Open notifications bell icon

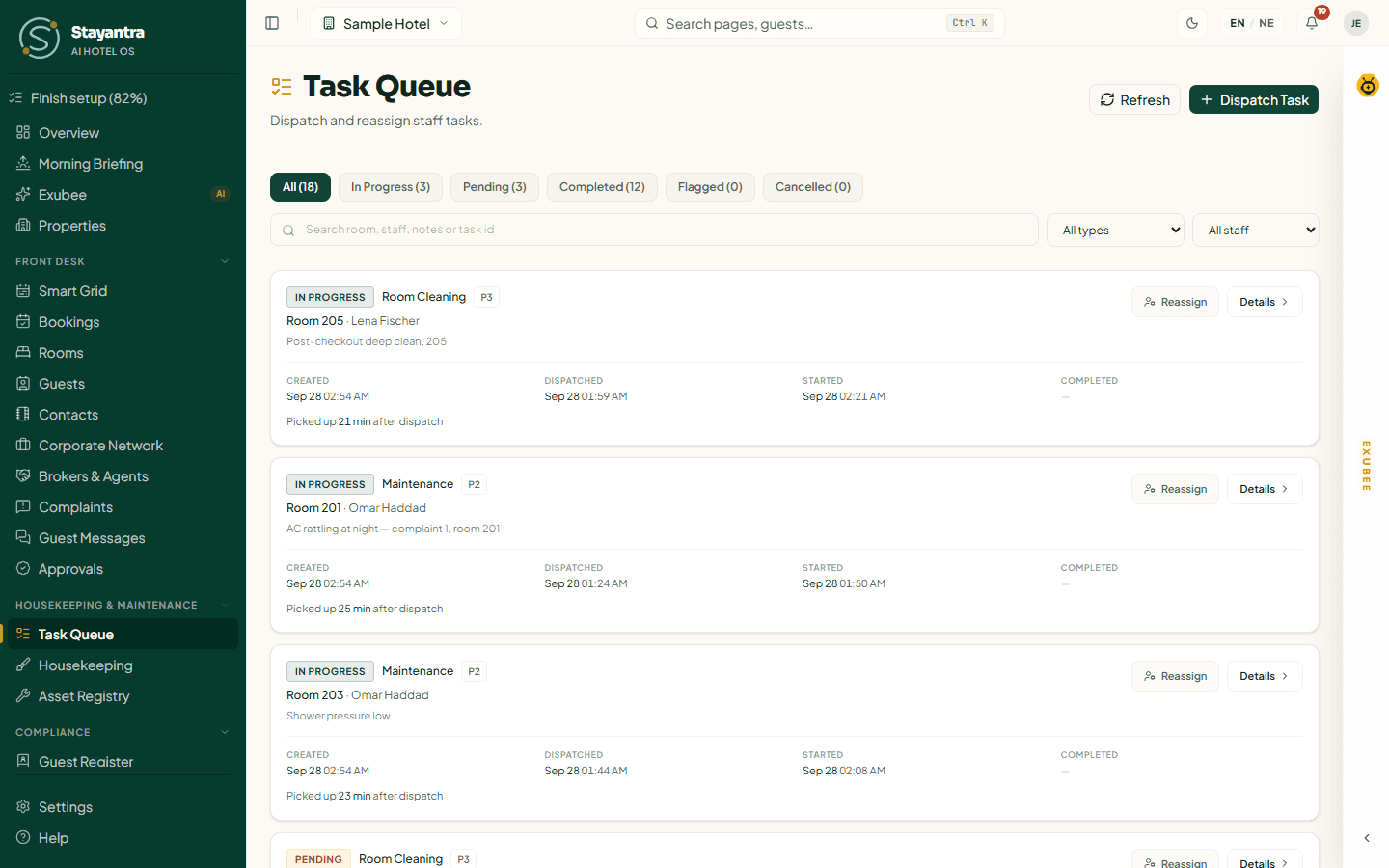coord(1312,23)
